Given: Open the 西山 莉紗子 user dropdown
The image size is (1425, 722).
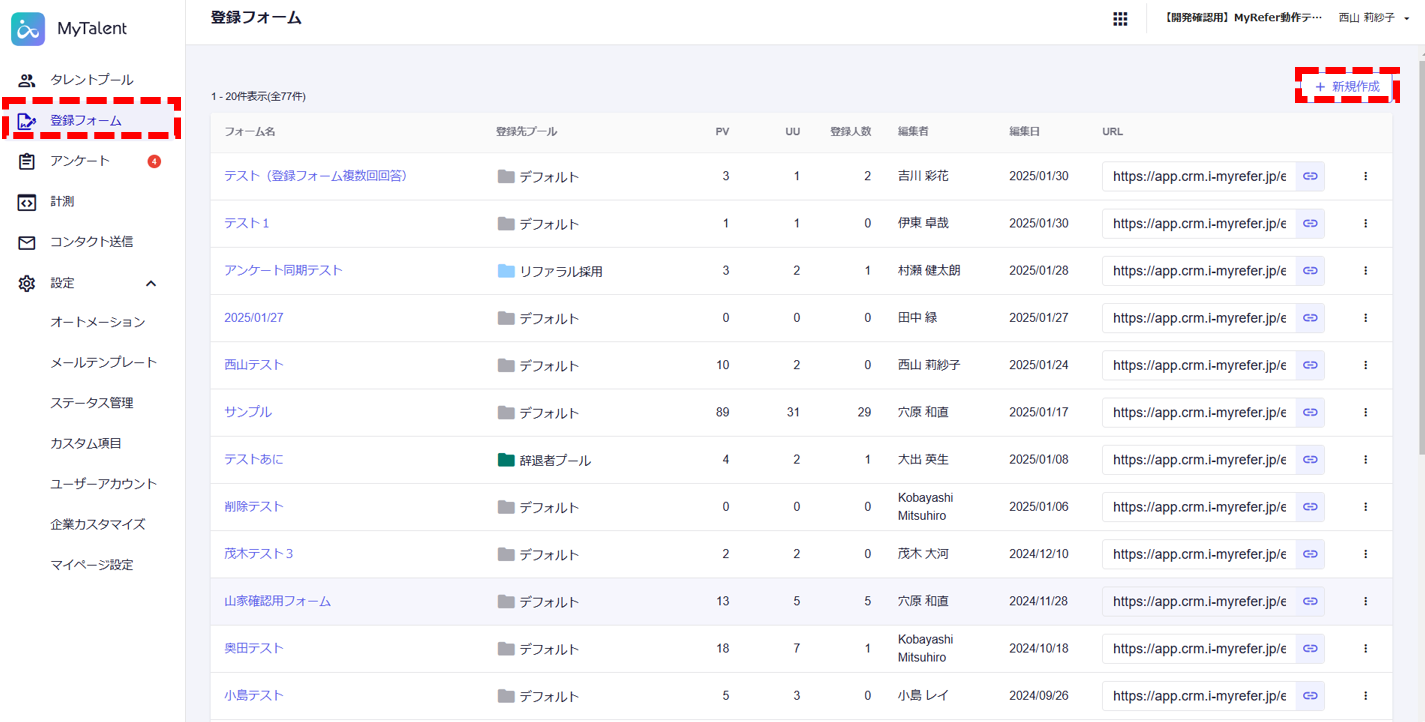Looking at the screenshot, I should click(1373, 18).
